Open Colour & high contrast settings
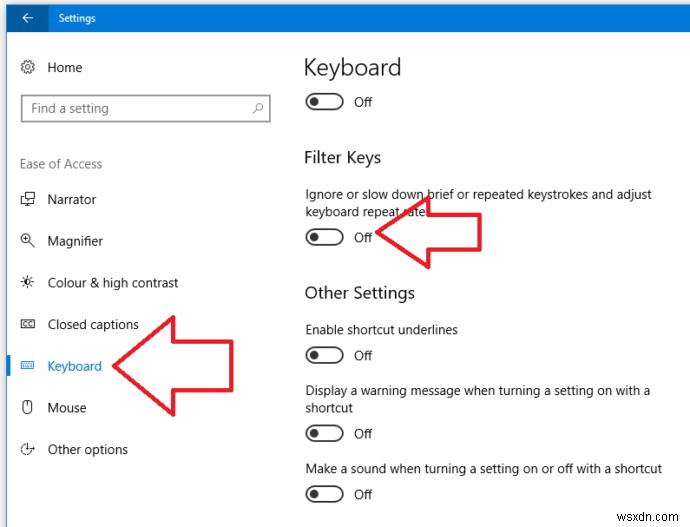 coord(113,283)
